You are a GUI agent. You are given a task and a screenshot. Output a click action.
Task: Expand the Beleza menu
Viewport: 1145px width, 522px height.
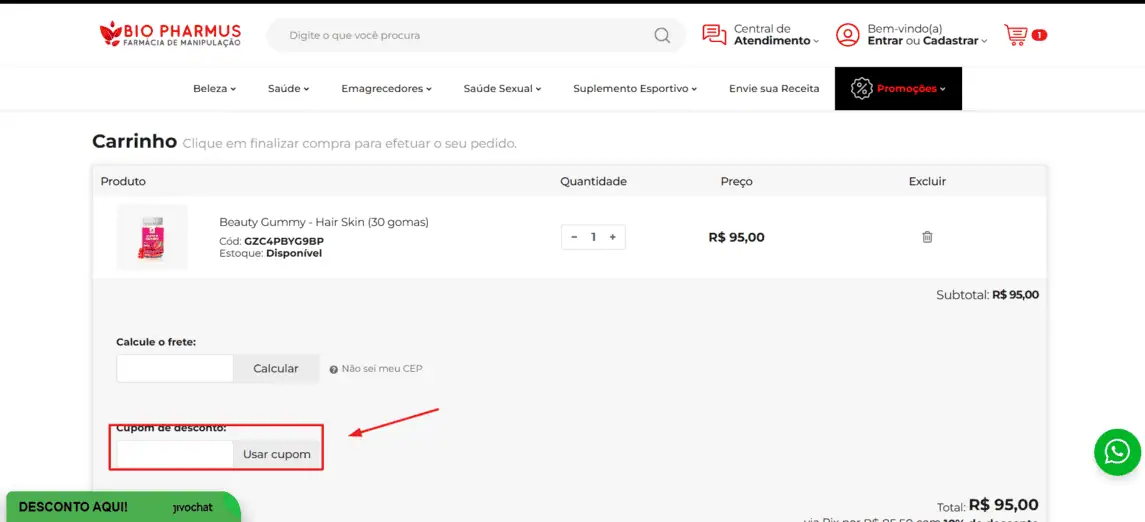coord(215,88)
